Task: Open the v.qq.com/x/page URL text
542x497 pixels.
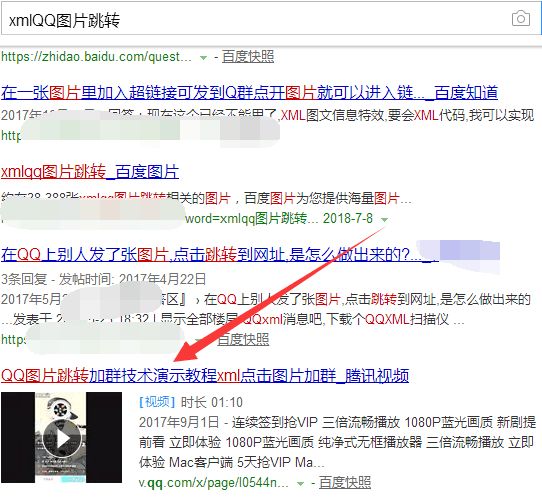Action: pos(214,482)
